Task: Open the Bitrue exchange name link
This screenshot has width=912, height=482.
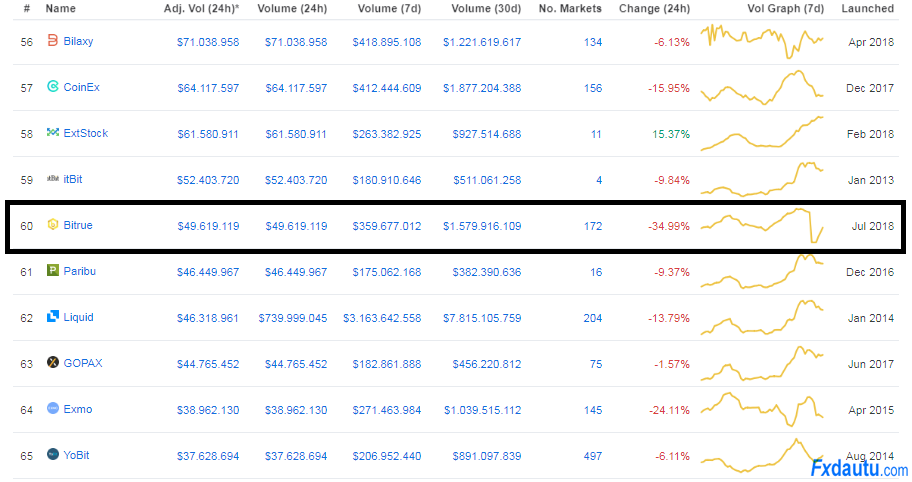Action: tap(78, 226)
